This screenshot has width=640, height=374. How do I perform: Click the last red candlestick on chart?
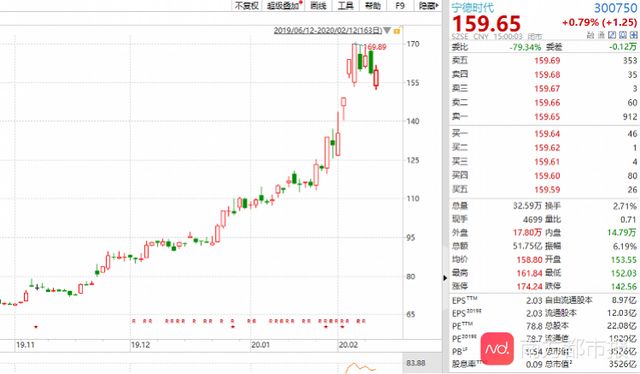[x=376, y=77]
